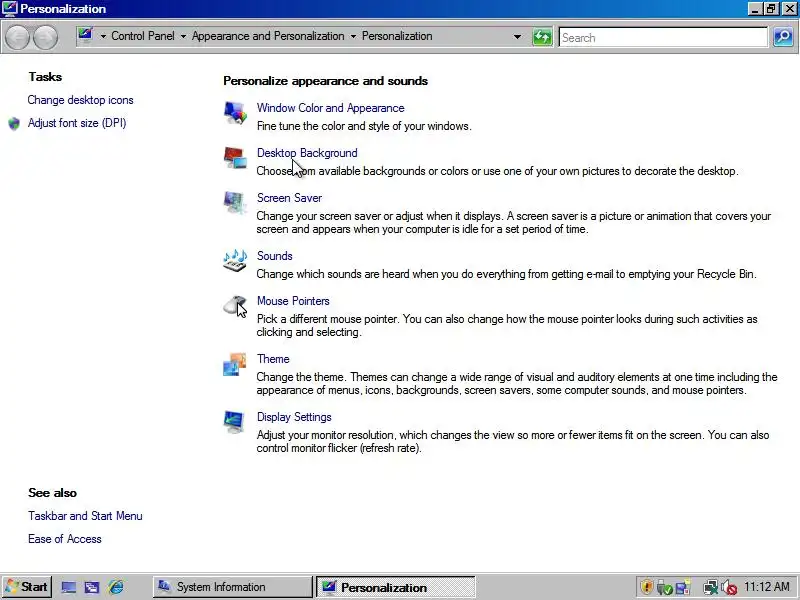This screenshot has height=600, width=800.
Task: Open the Start menu
Action: coord(27,587)
